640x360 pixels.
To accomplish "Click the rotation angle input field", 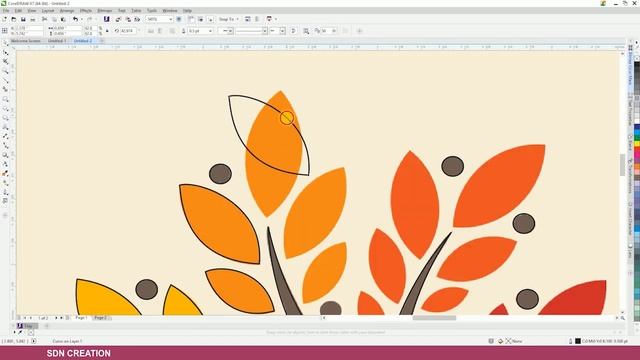I will 127,31.
